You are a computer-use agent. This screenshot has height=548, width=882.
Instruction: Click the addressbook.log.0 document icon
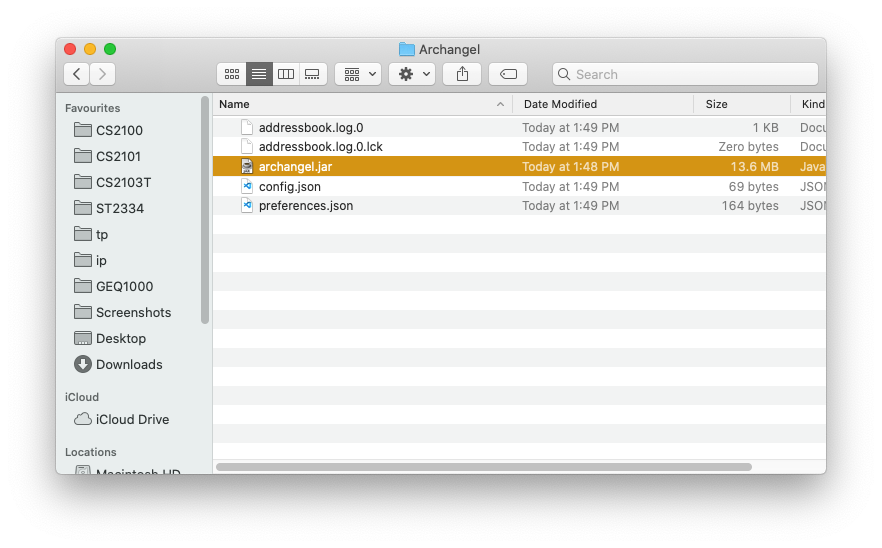[x=246, y=127]
